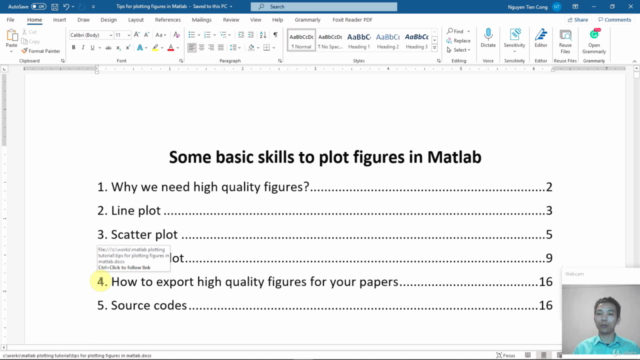Viewport: 640px width, 360px height.
Task: Open the Comments pane
Action: [614, 20]
